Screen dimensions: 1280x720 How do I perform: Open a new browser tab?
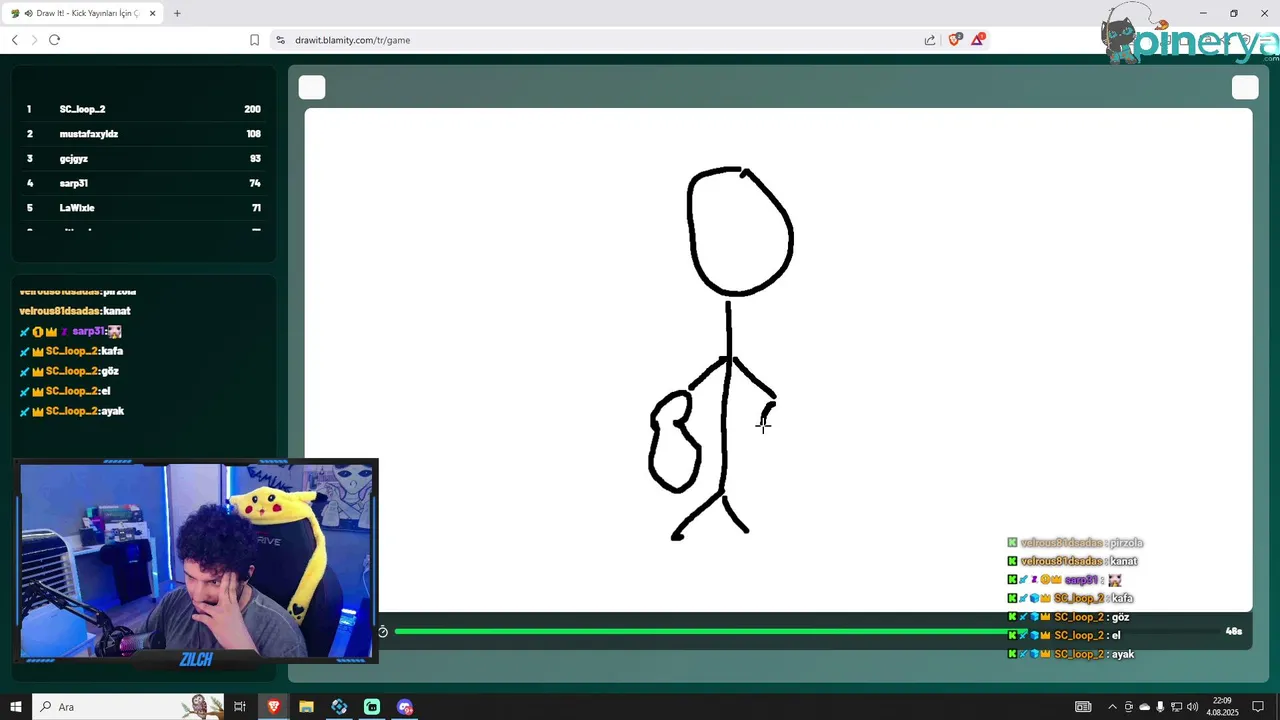tap(177, 13)
